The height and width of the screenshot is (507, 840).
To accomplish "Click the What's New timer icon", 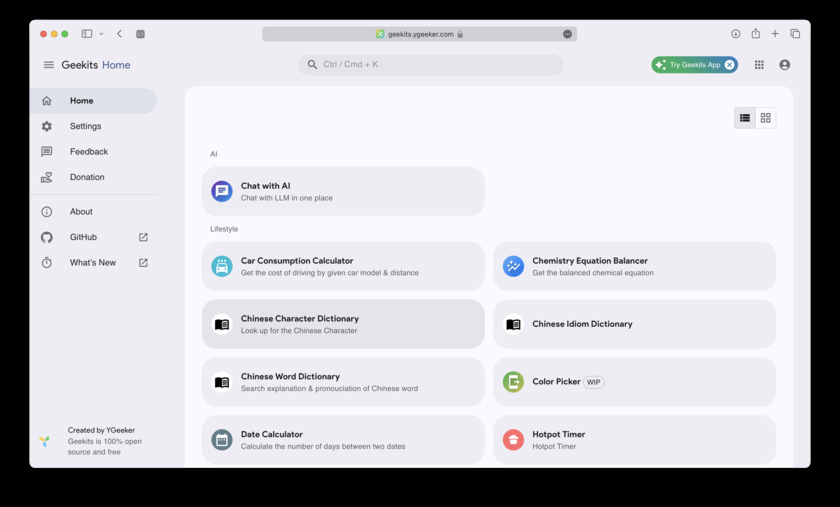I will [x=47, y=263].
